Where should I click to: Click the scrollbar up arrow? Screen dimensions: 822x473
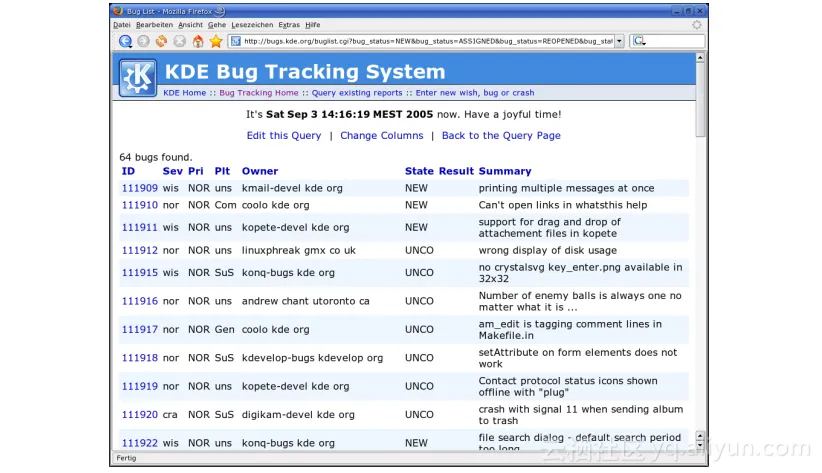[700, 57]
